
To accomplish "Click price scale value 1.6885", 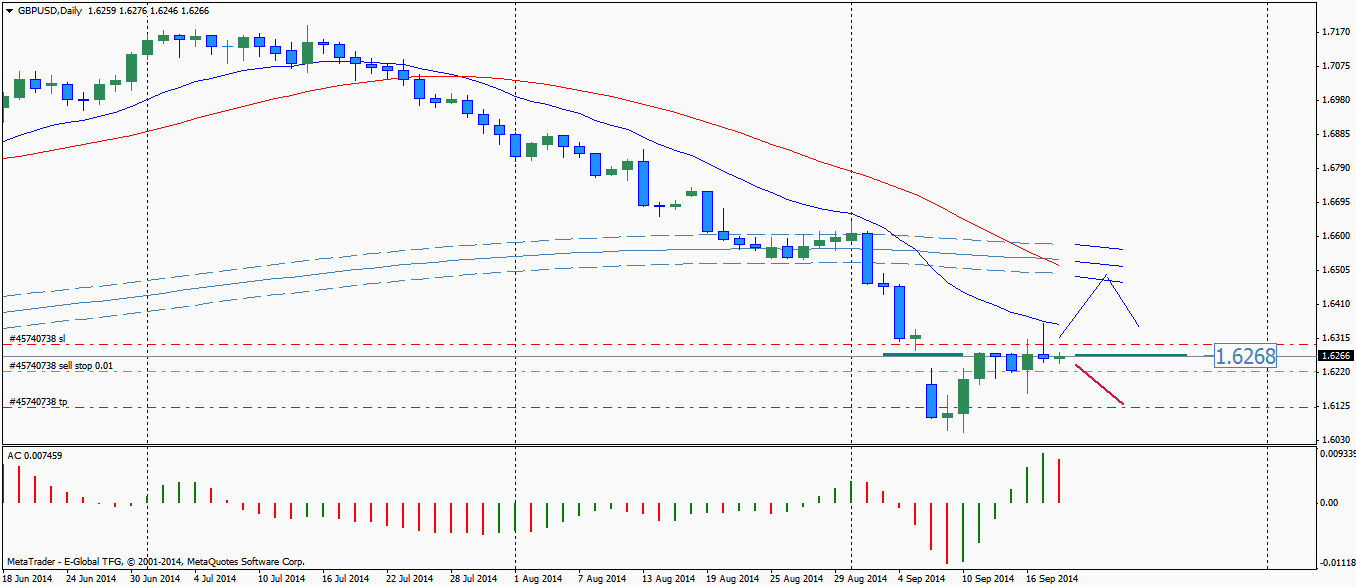I will pos(1336,134).
